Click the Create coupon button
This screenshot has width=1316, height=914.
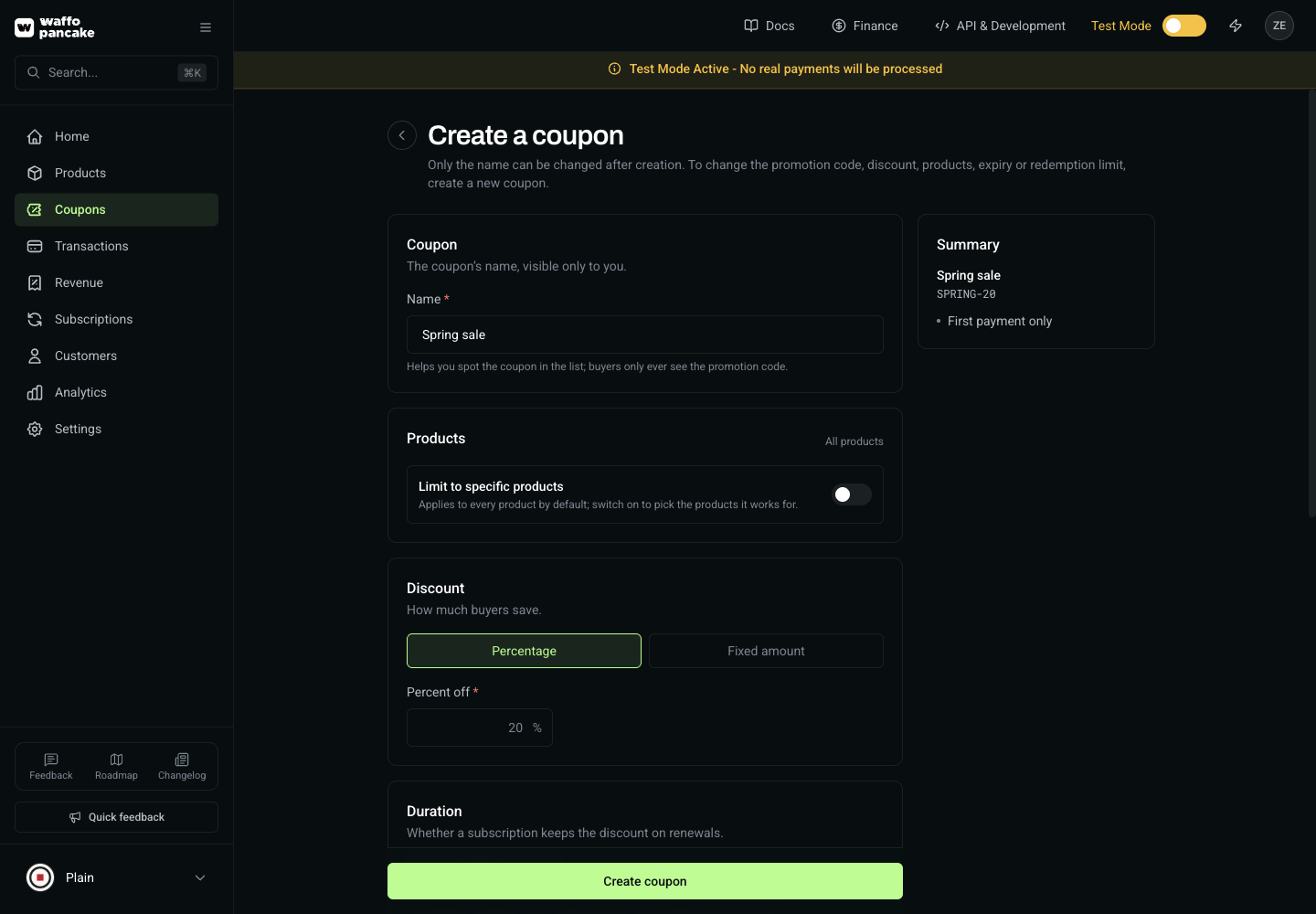click(645, 881)
